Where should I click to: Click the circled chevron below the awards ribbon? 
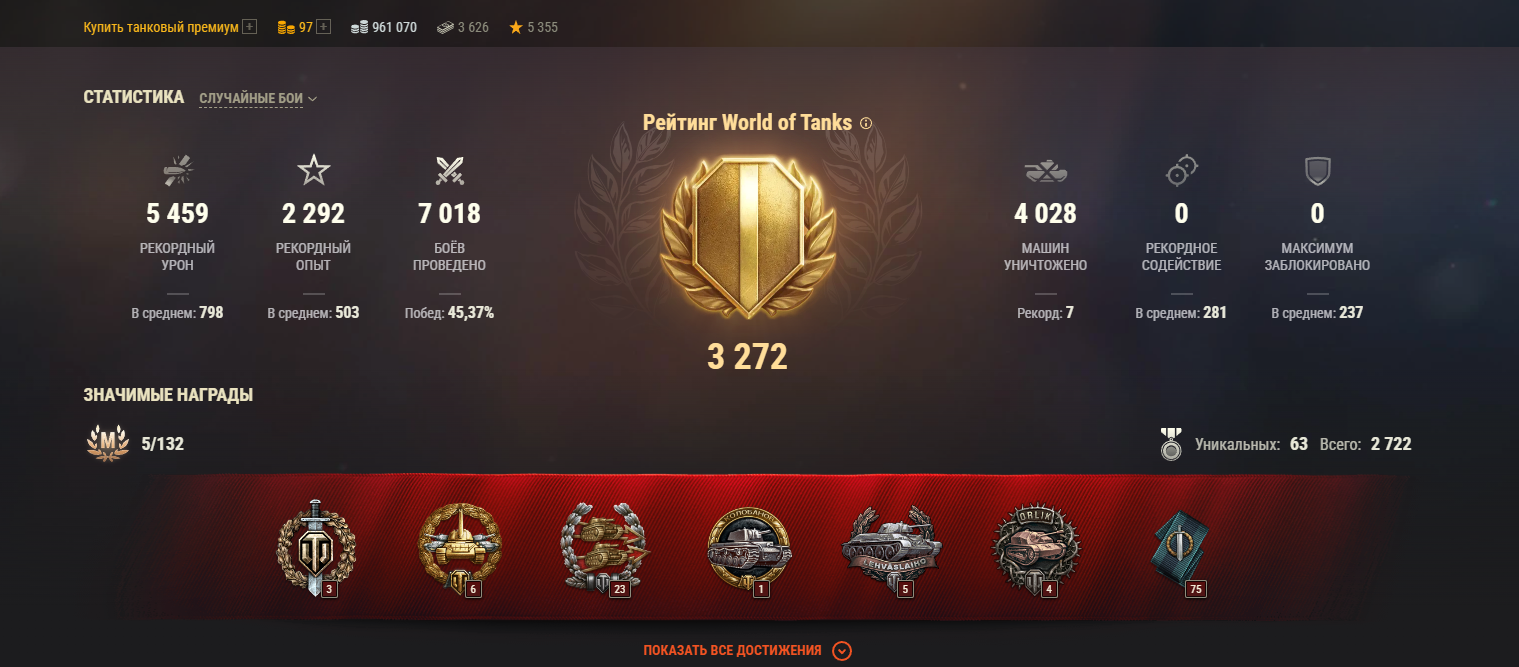(x=842, y=651)
